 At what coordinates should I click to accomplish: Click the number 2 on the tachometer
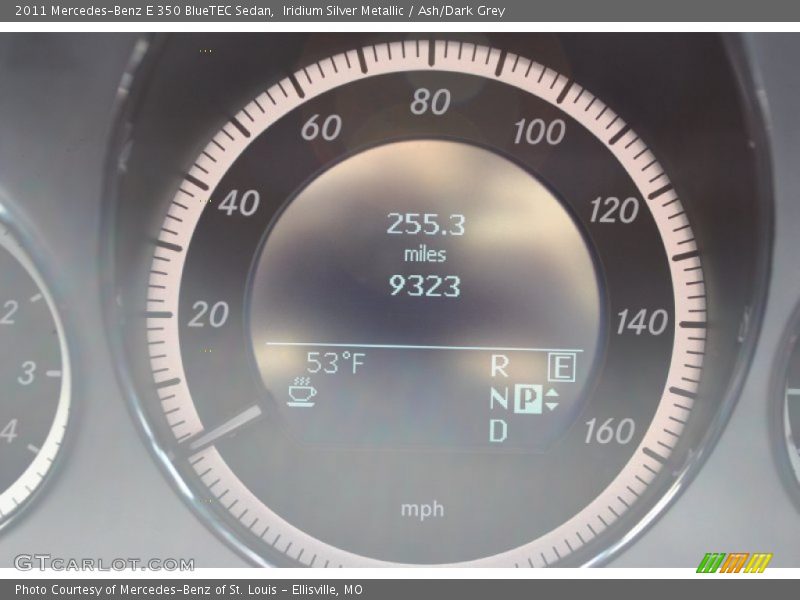pos(9,311)
